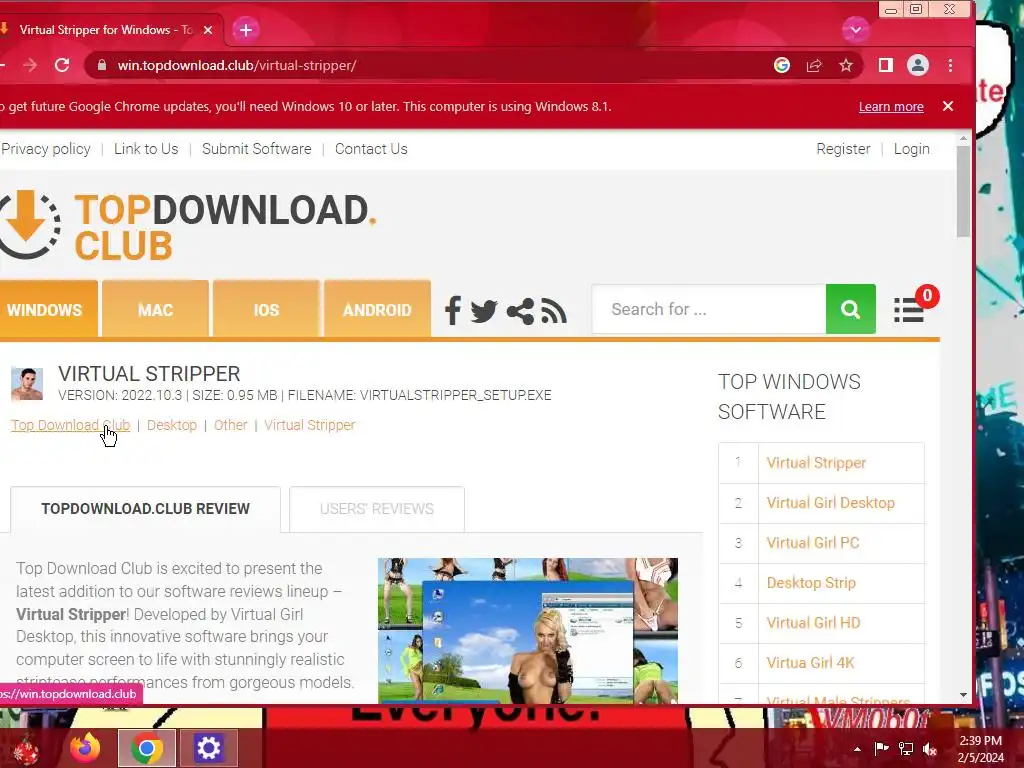Open the gear settings taskbar app
This screenshot has width=1024, height=768.
coord(208,748)
